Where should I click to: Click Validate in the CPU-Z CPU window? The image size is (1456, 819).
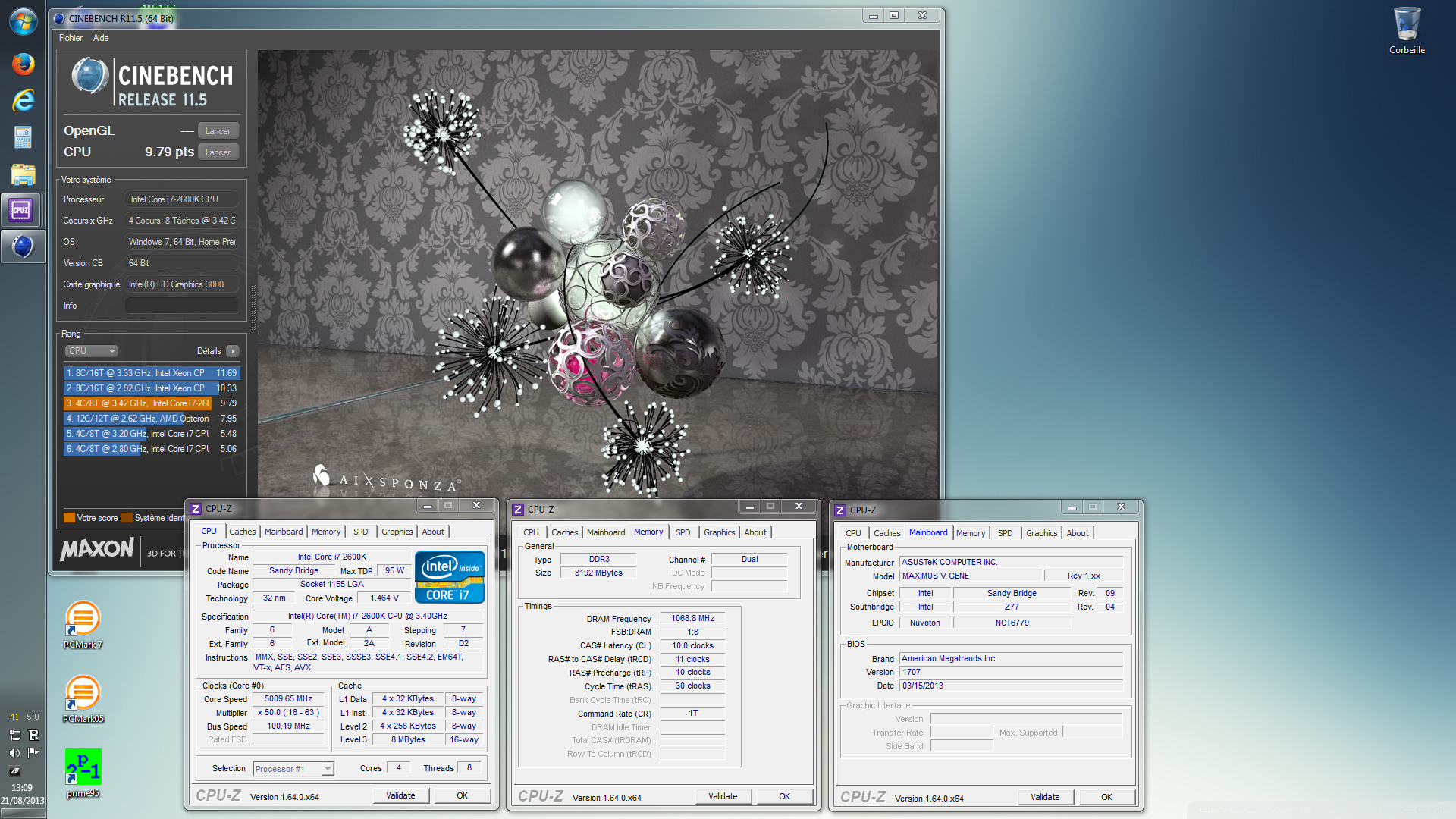tap(400, 795)
